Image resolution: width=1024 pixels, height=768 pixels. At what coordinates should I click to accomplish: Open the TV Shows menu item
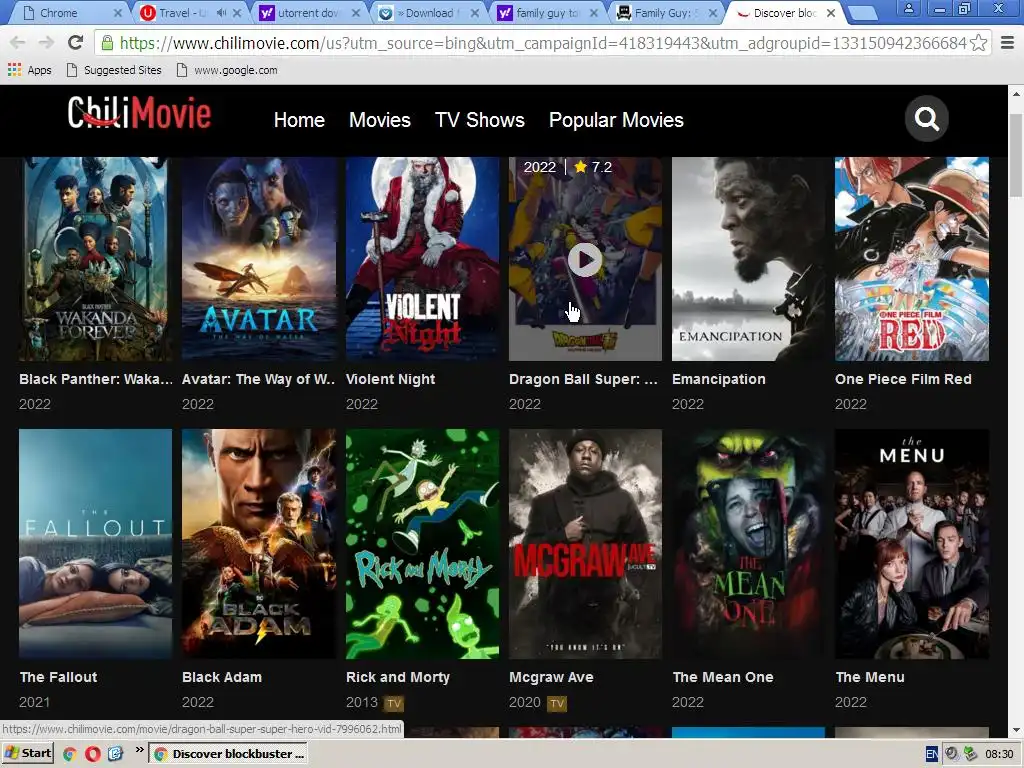coord(479,120)
